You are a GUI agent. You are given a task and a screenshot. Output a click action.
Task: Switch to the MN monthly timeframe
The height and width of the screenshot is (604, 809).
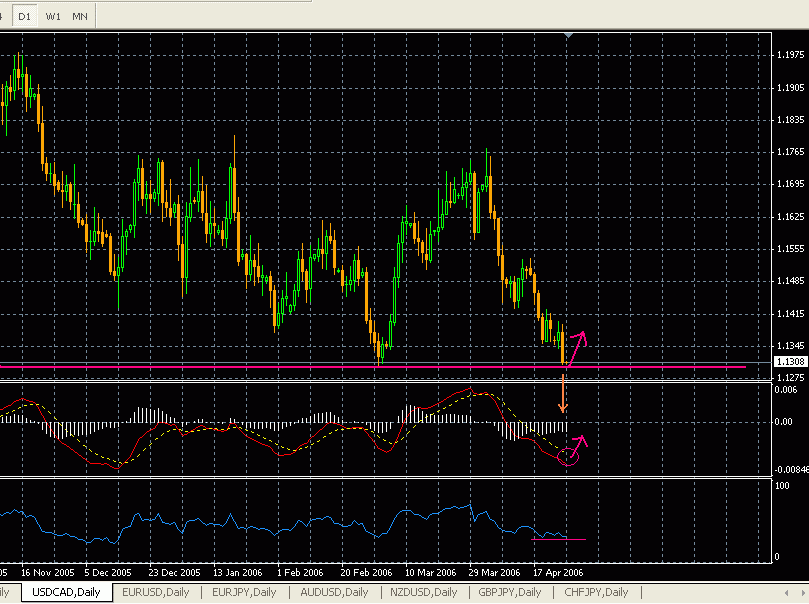tap(79, 15)
